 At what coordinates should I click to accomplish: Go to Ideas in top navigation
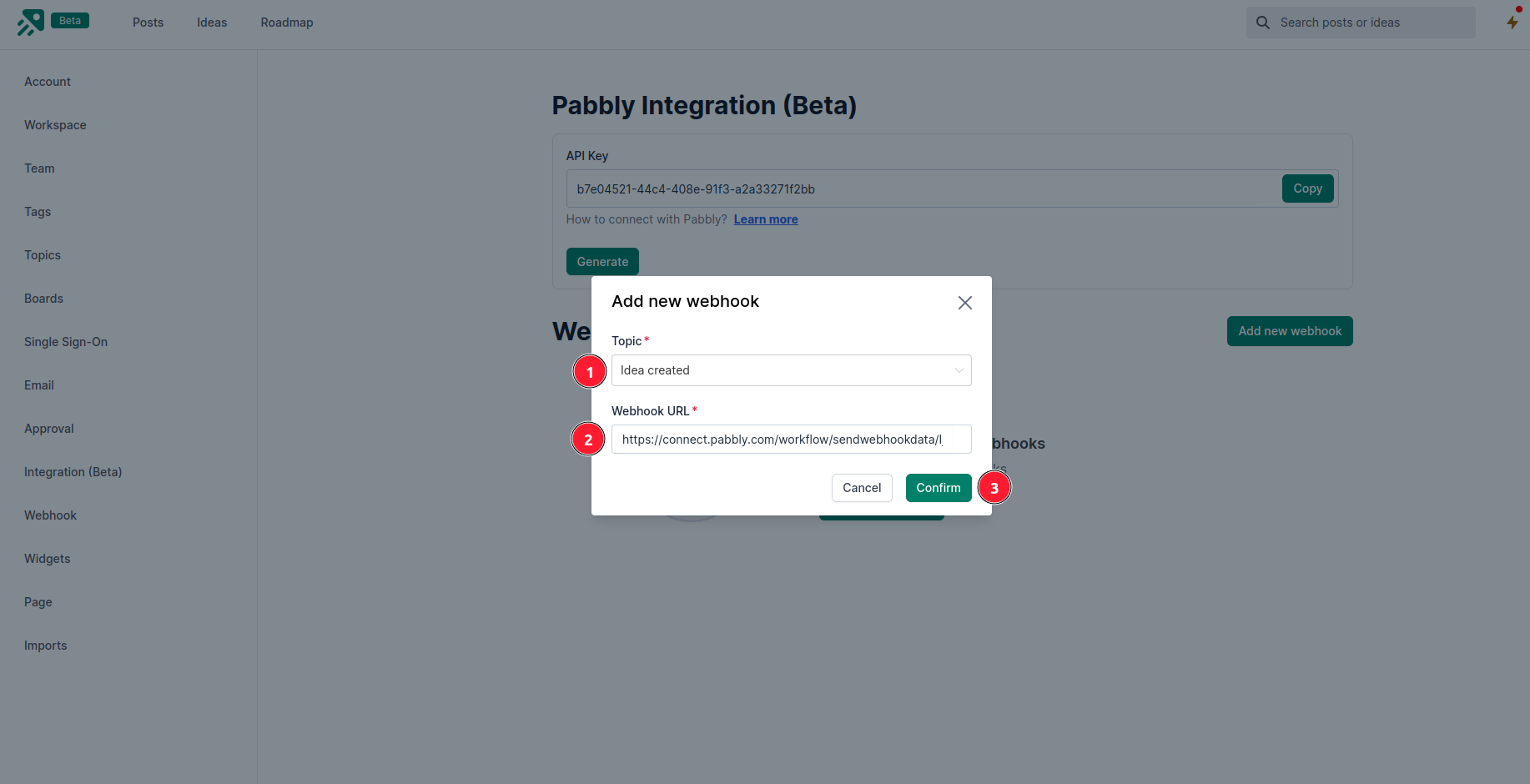click(x=212, y=23)
